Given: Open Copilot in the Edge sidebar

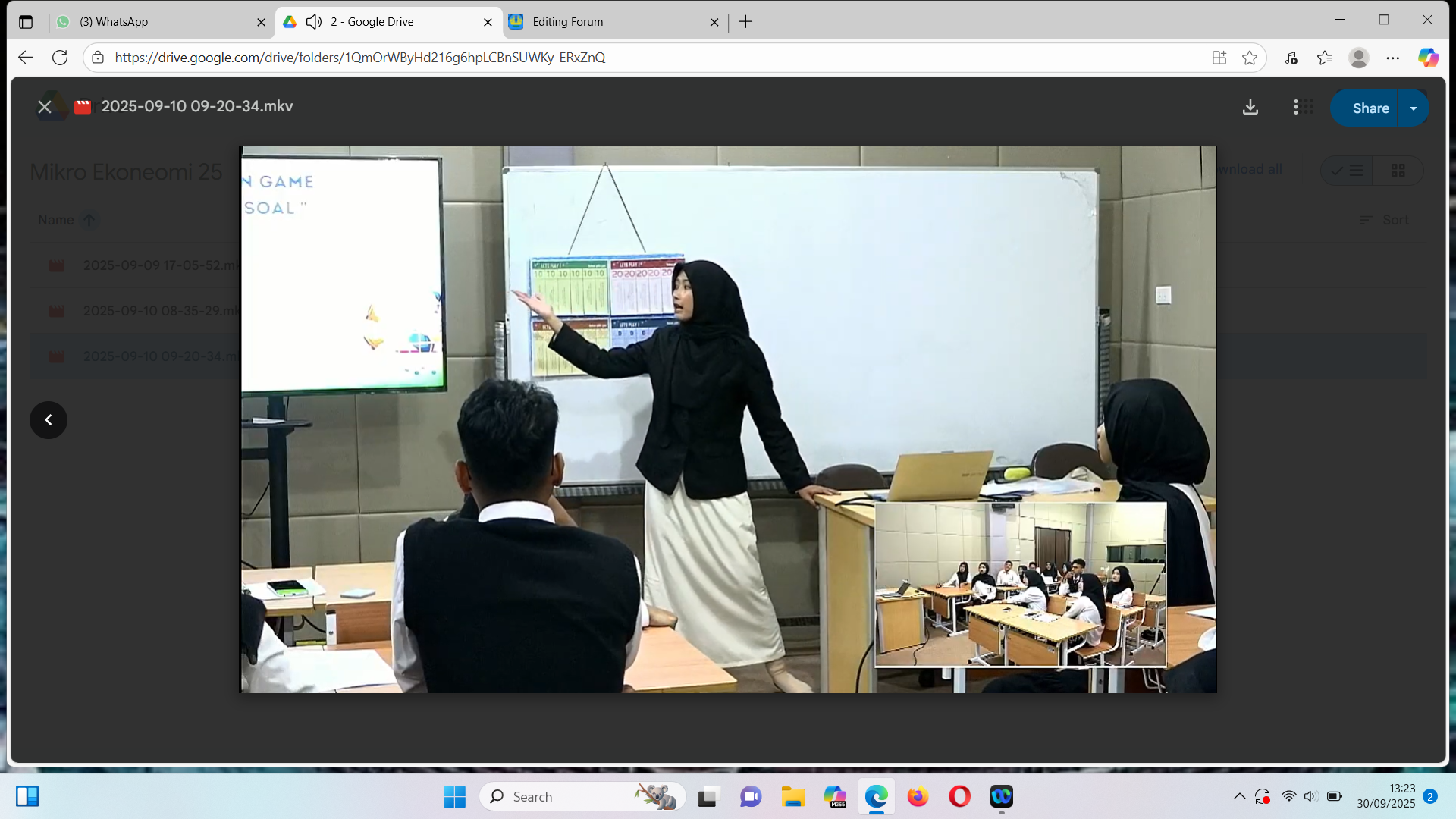Looking at the screenshot, I should pos(1428,58).
